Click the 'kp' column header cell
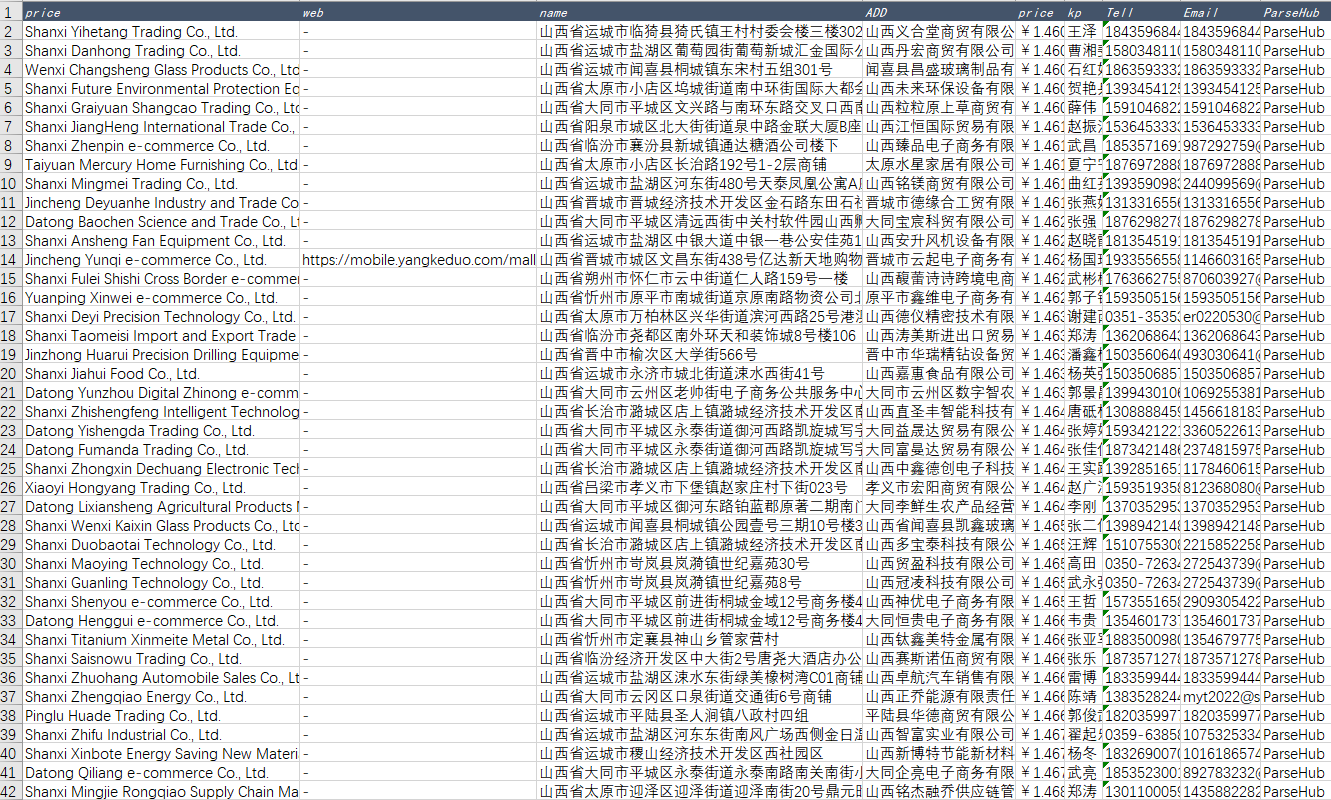 (x=1084, y=13)
